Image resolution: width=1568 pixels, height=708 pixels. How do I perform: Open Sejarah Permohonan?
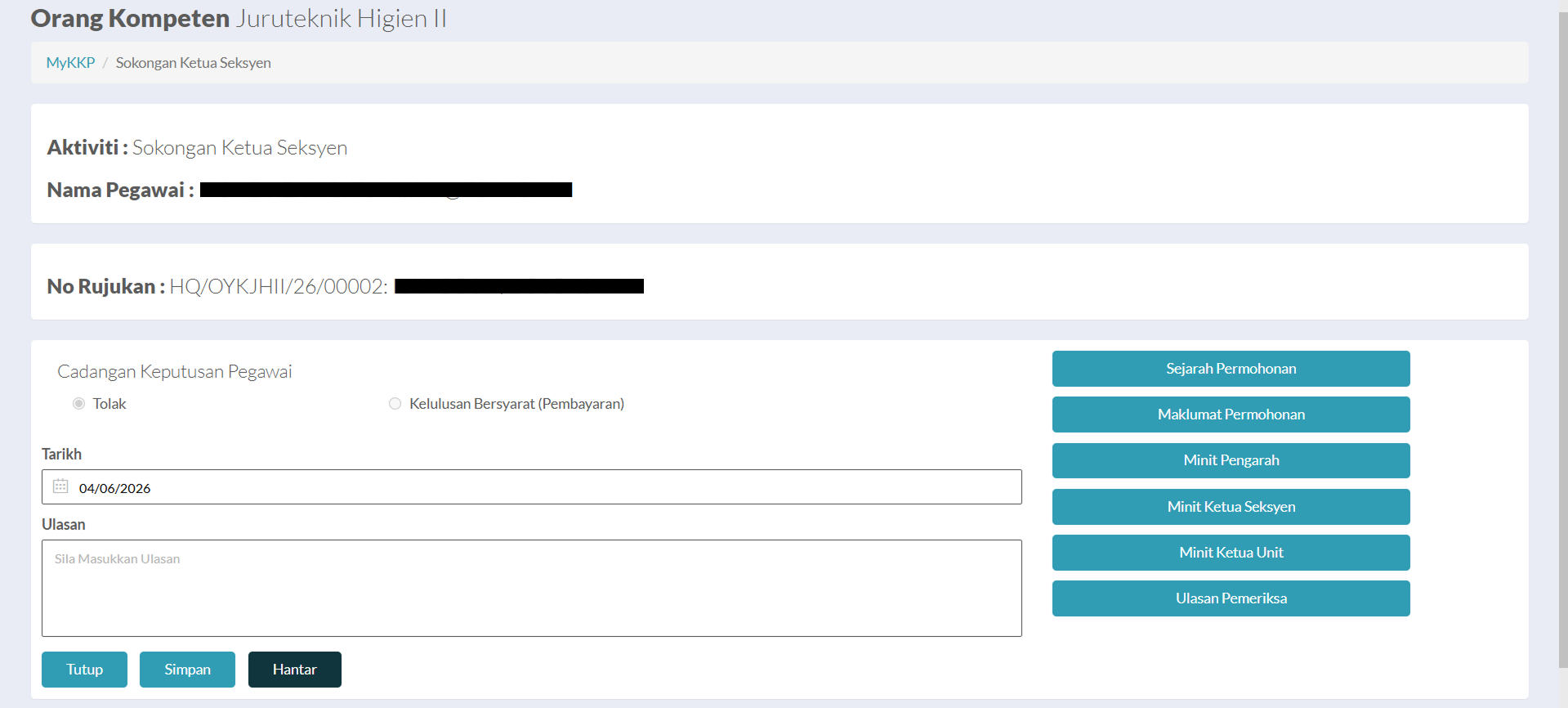coord(1231,369)
